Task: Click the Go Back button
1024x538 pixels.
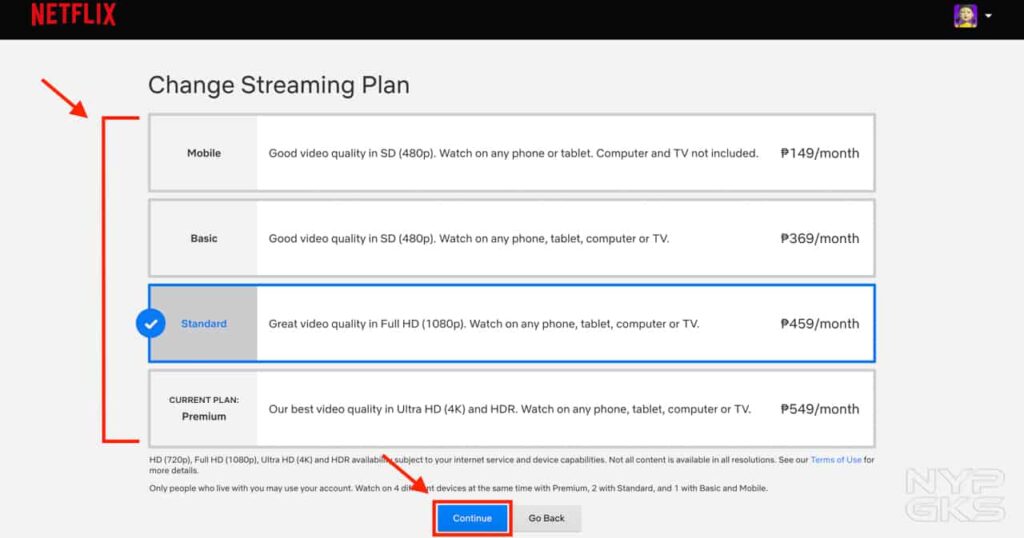Action: coord(547,518)
